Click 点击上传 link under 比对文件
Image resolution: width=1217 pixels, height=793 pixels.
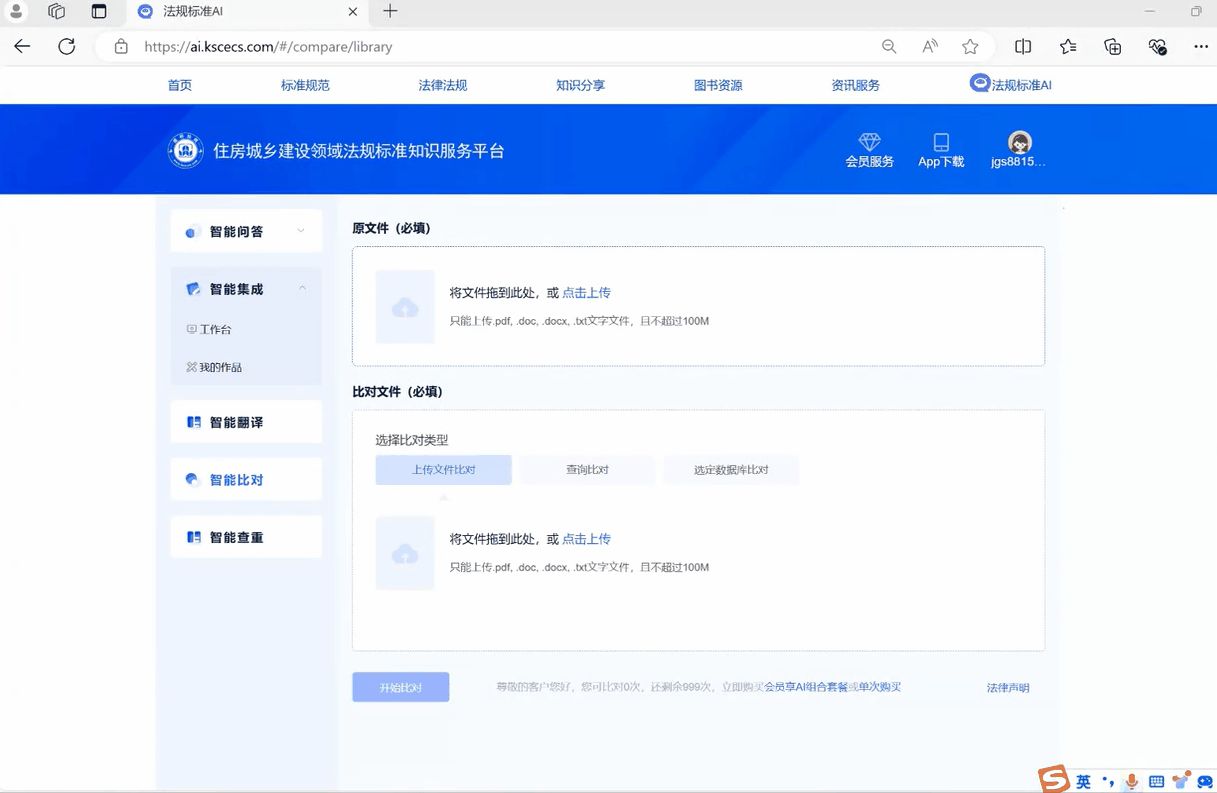click(x=586, y=539)
